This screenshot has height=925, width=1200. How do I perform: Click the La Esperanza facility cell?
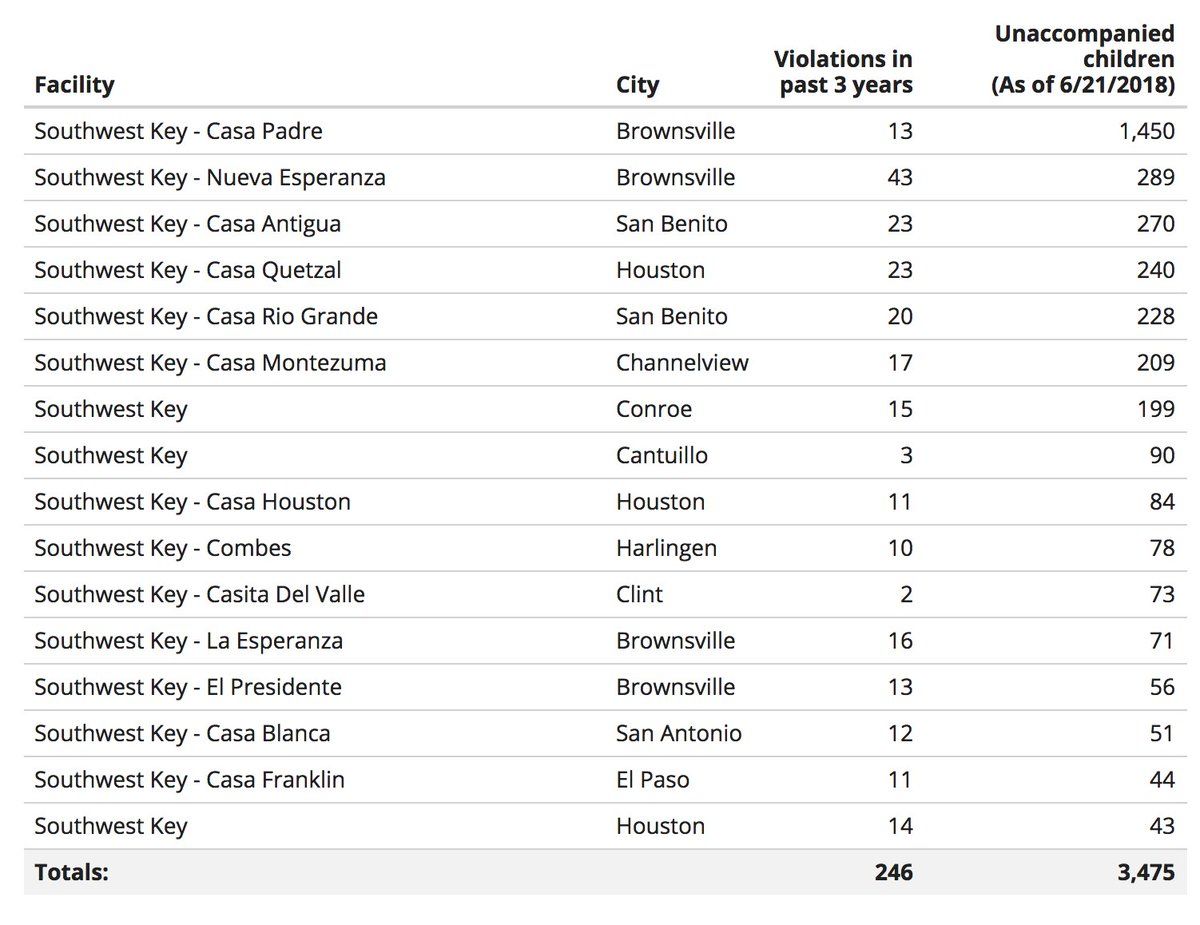pyautogui.click(x=188, y=641)
